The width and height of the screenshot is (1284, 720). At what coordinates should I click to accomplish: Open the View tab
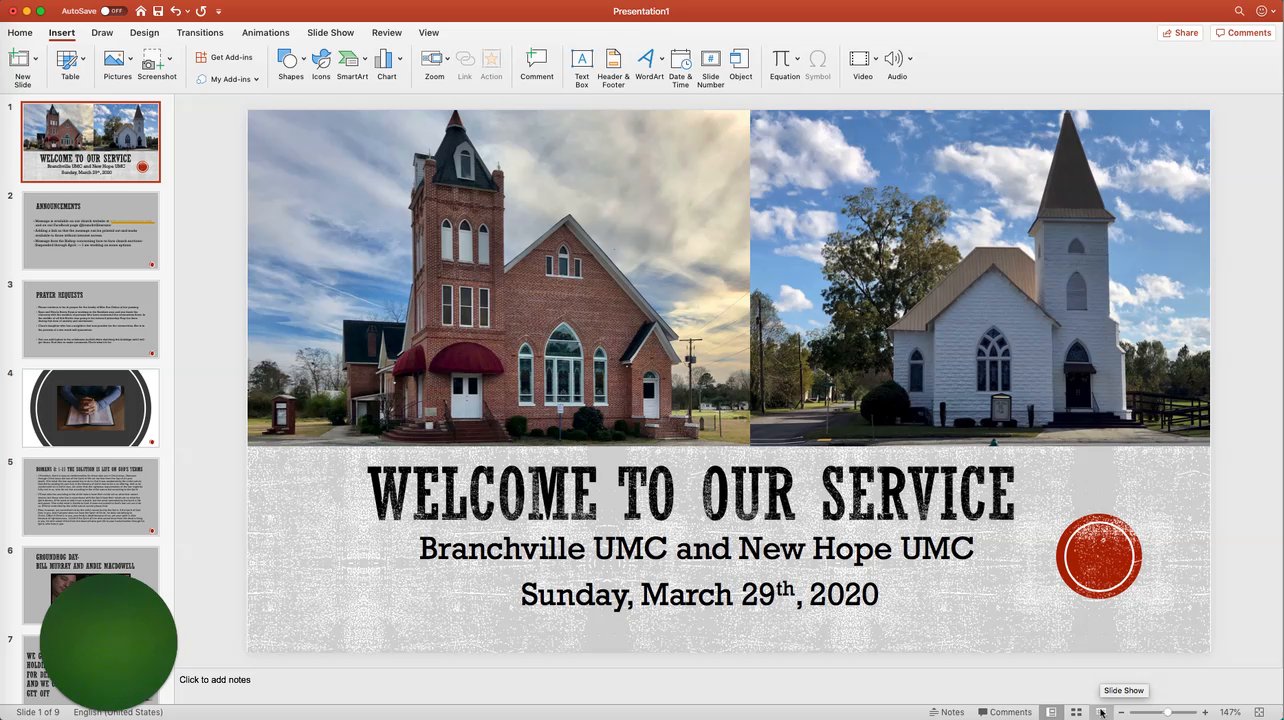[429, 33]
